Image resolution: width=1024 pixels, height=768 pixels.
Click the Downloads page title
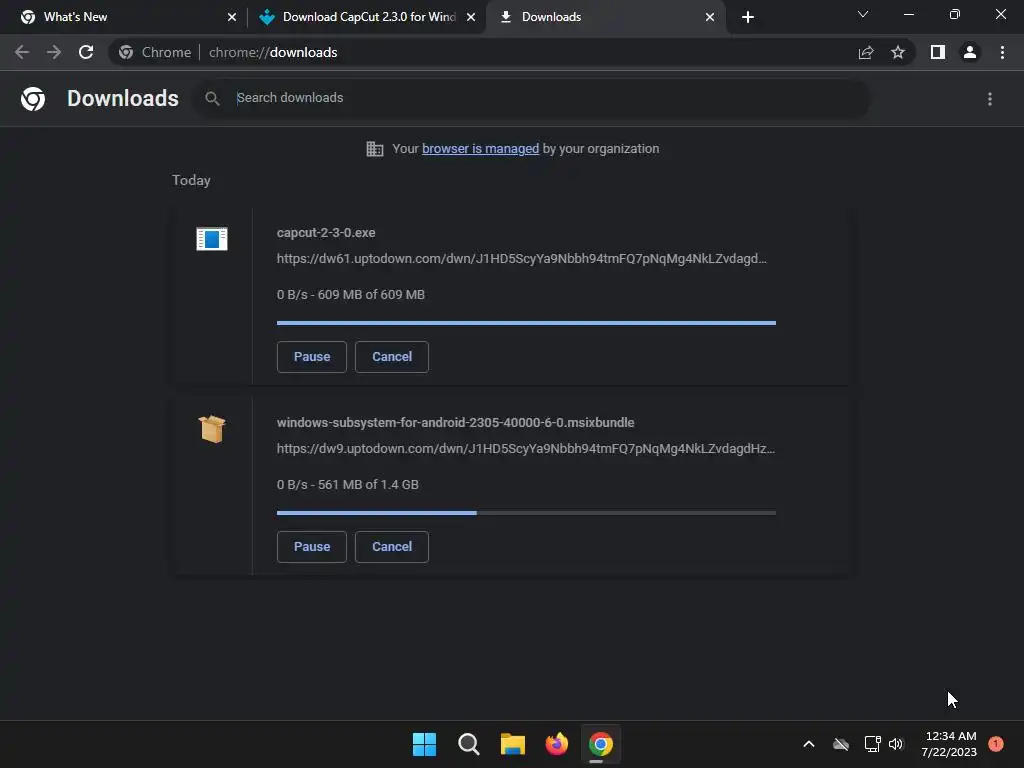click(123, 99)
